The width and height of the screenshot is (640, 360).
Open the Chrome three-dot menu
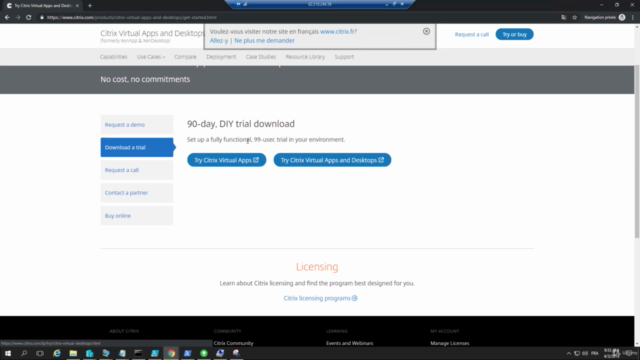[x=633, y=18]
